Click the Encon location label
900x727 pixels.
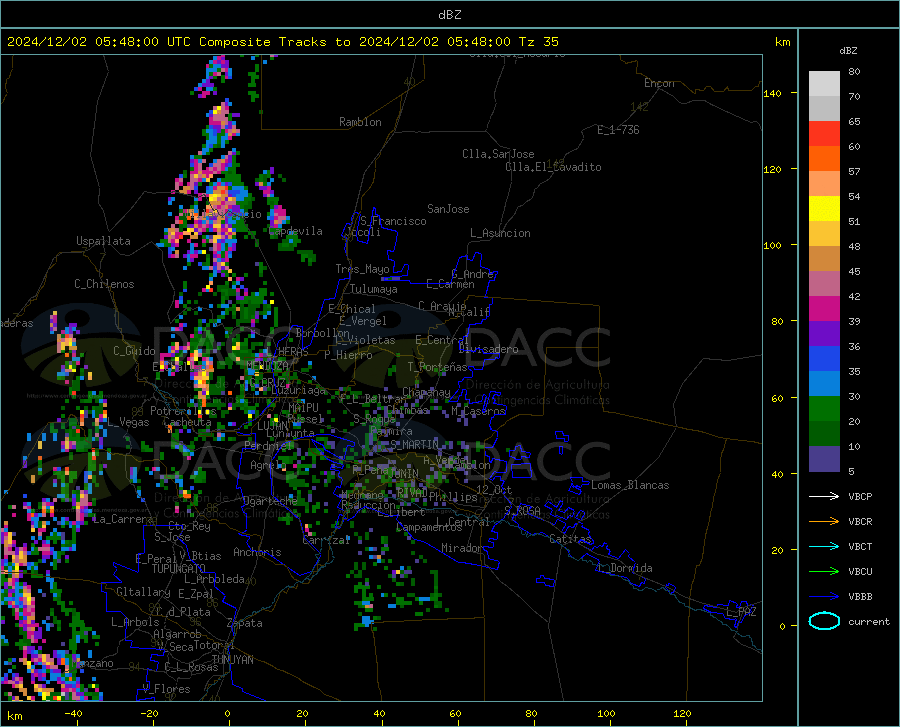click(x=659, y=83)
